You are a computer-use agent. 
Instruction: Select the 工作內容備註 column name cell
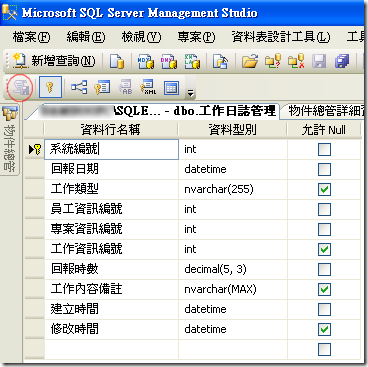[111, 289]
